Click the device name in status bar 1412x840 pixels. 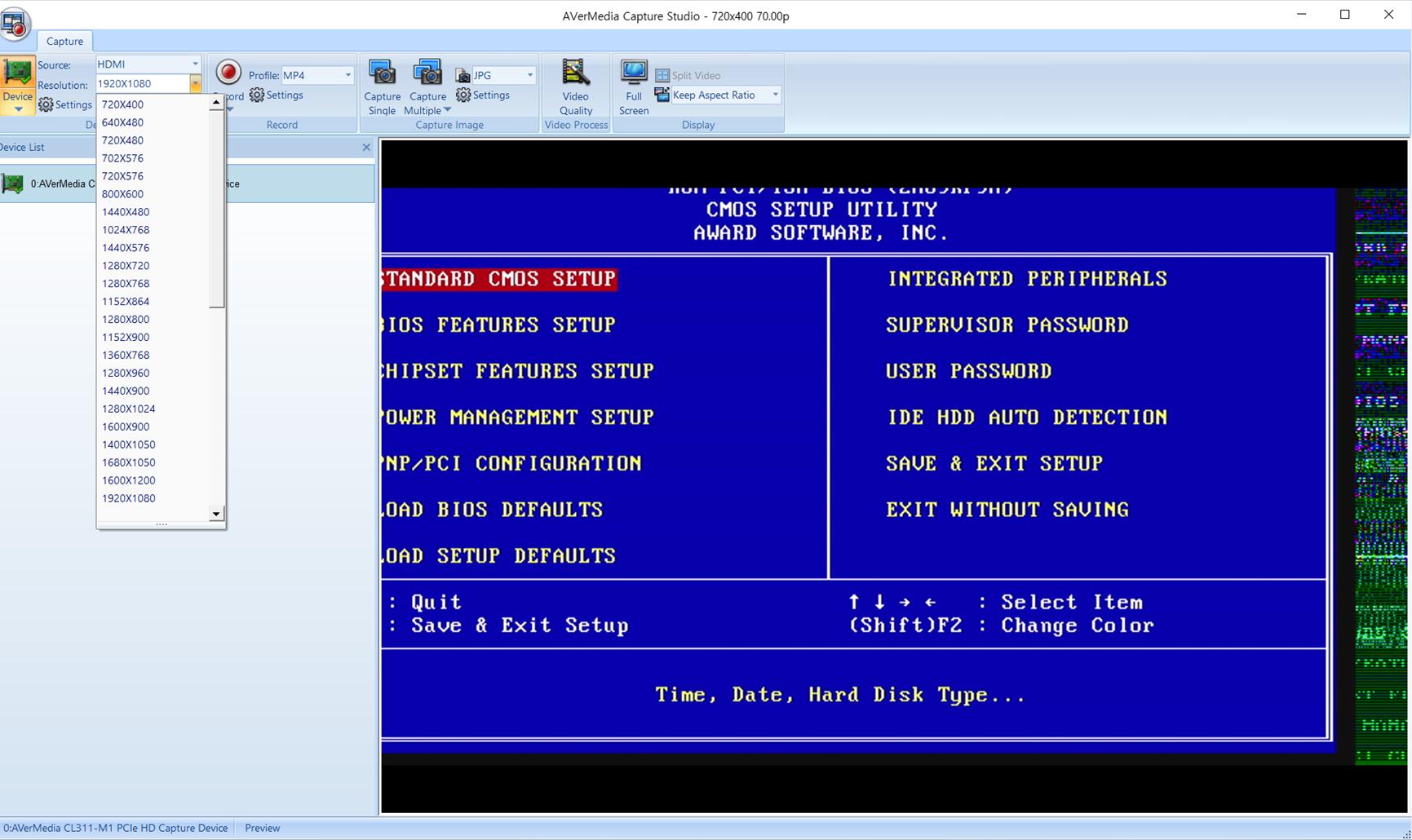tap(116, 828)
